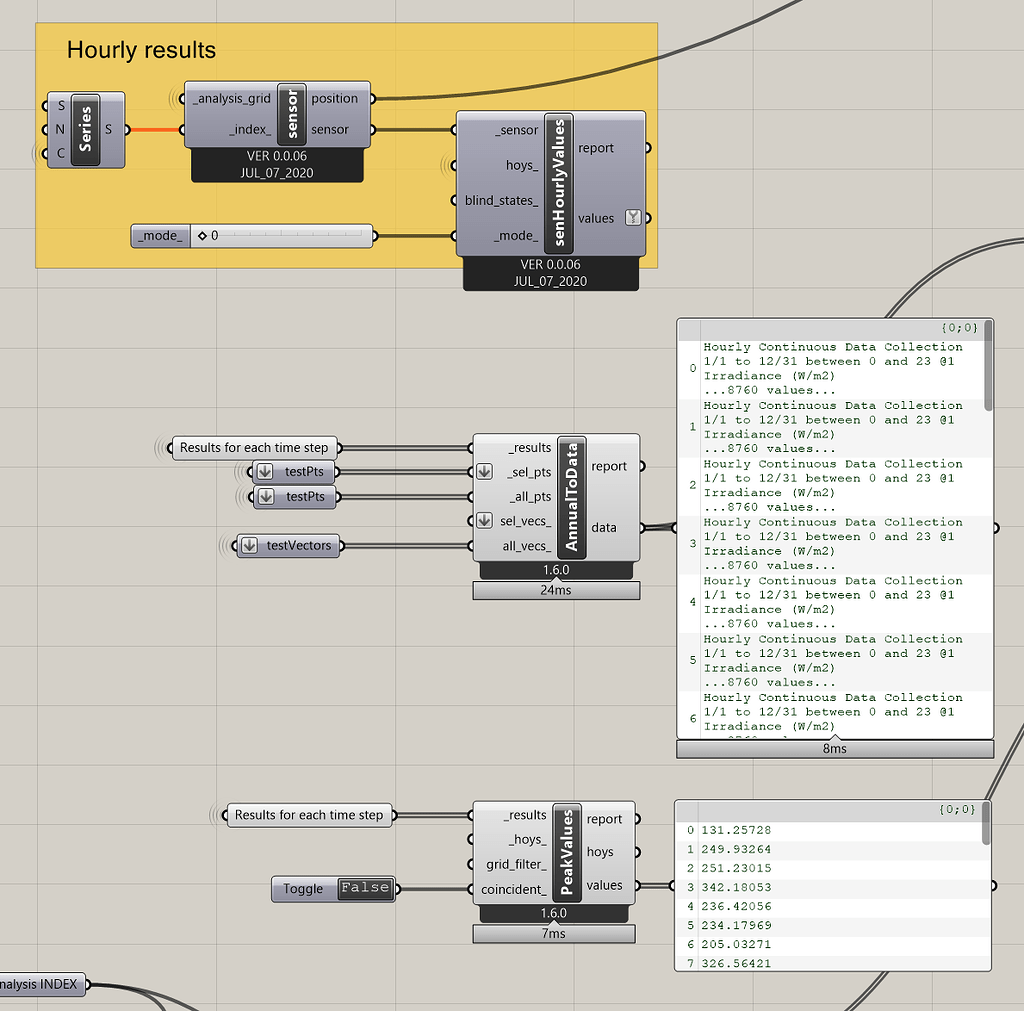This screenshot has width=1024, height=1011.
Task: Select the sensor component label
Action: tap(291, 114)
